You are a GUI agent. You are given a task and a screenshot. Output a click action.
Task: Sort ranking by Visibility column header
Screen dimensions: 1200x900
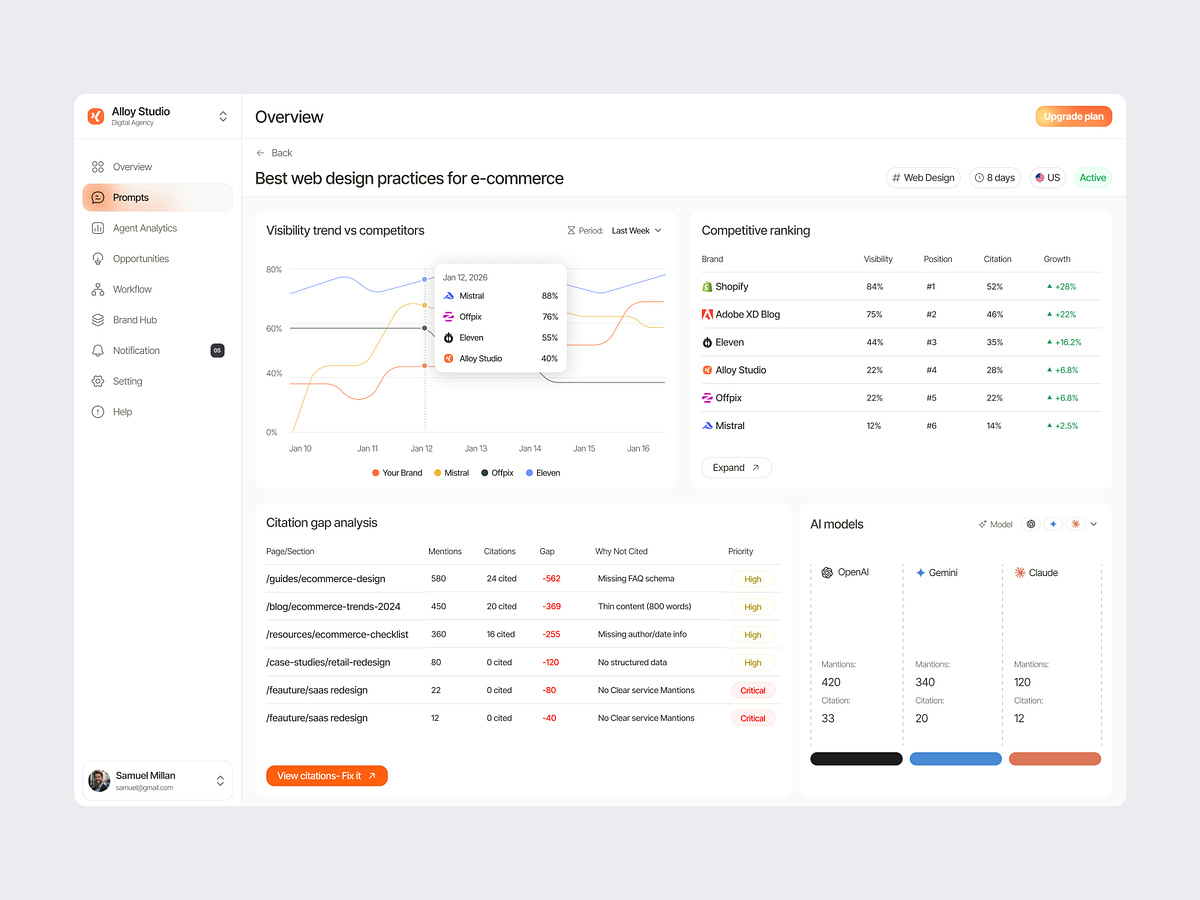coord(878,259)
